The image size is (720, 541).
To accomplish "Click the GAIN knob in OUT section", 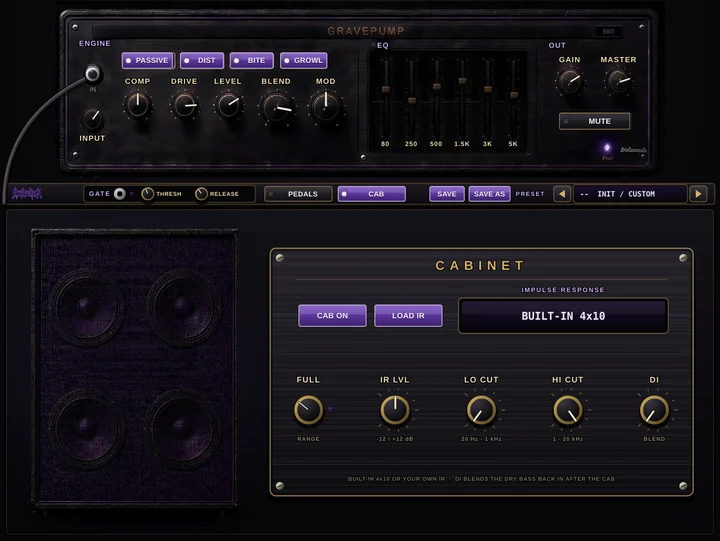I will [x=570, y=81].
